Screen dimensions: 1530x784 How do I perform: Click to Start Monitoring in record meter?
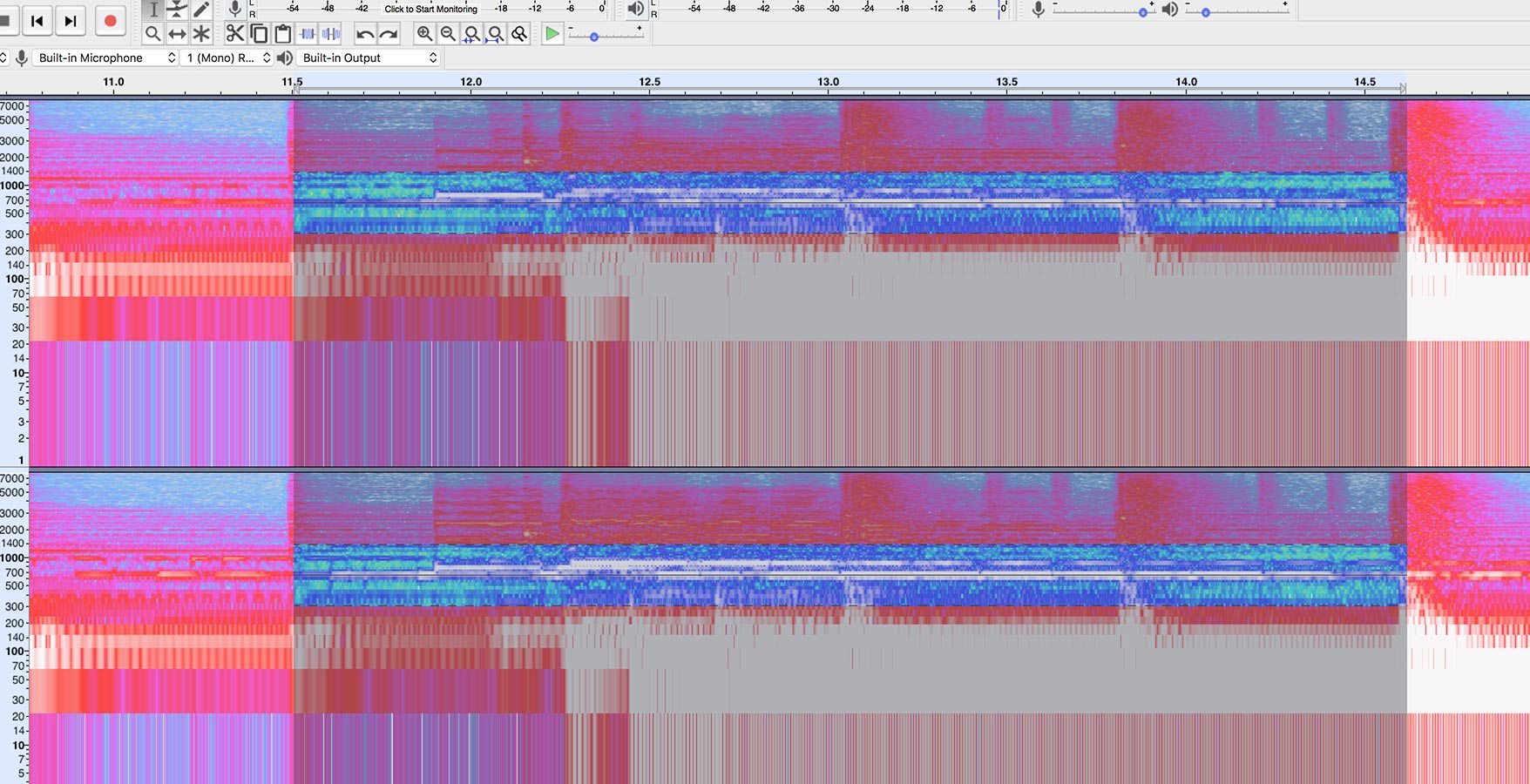click(x=430, y=9)
